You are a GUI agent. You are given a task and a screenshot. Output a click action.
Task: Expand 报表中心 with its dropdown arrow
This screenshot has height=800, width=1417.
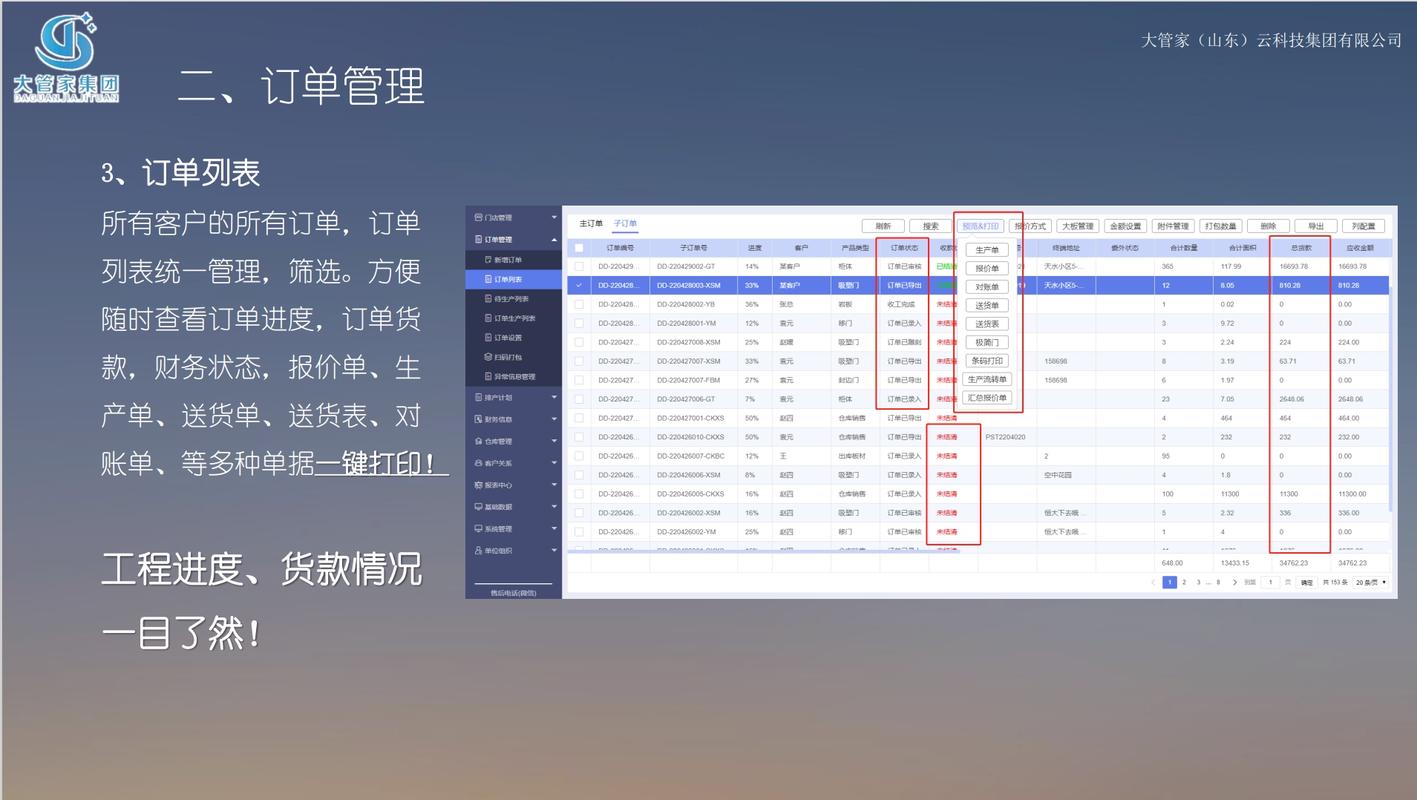554,485
